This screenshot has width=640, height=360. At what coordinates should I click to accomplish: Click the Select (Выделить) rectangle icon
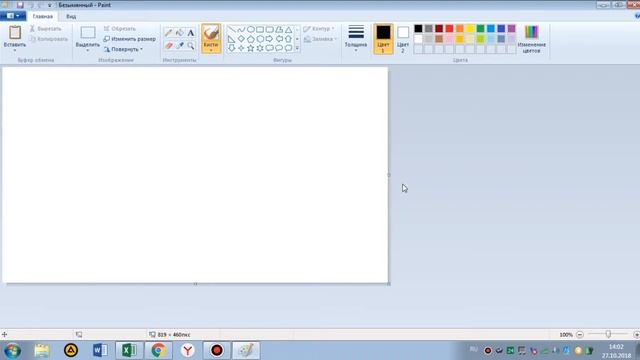88,33
